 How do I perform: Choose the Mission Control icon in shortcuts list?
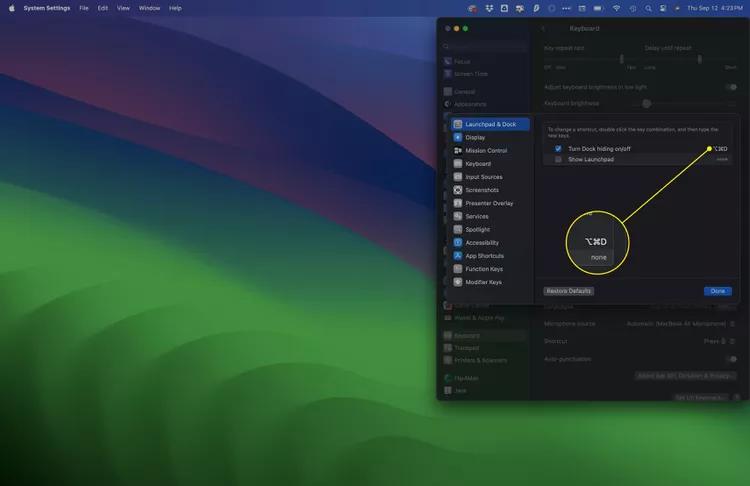458,151
